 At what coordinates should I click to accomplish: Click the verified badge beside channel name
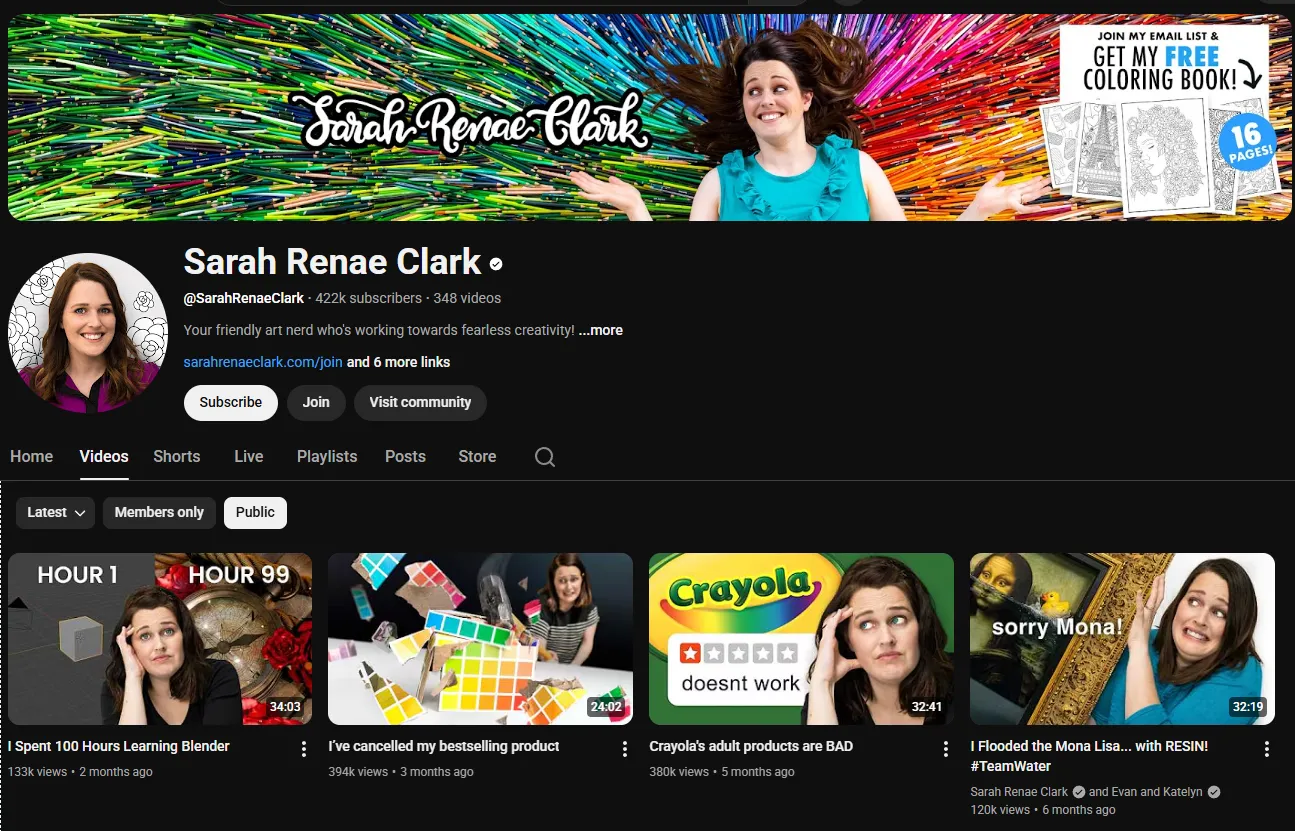click(x=496, y=264)
